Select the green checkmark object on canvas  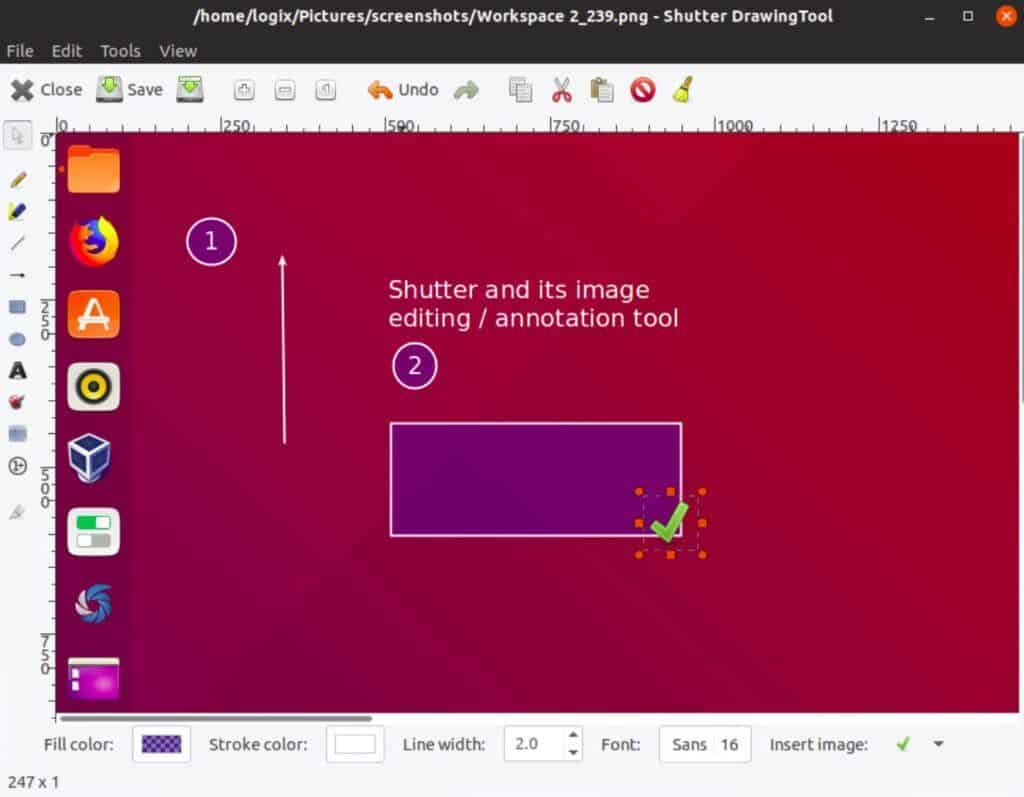point(670,523)
